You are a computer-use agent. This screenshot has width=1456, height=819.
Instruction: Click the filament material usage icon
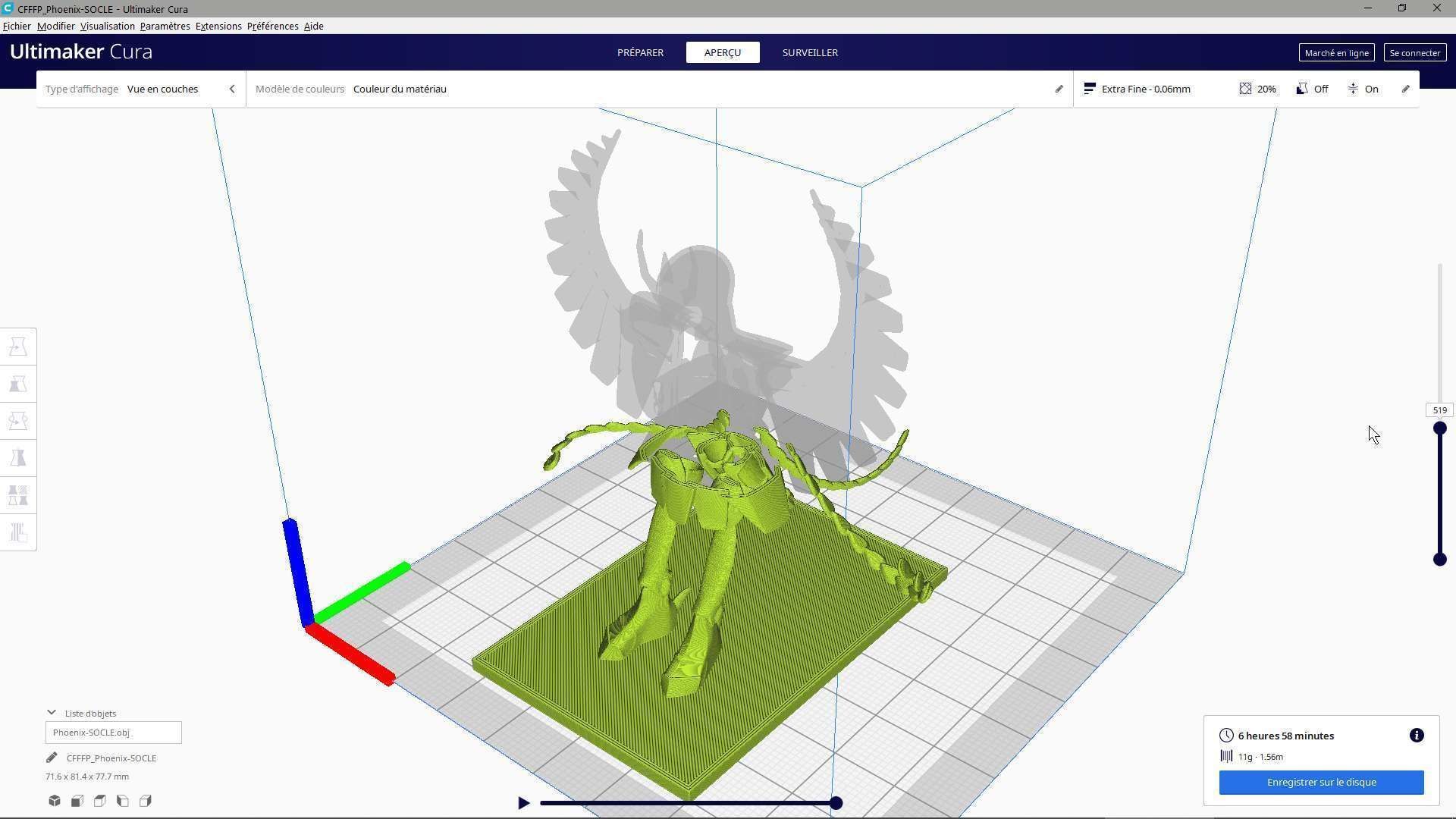(x=1226, y=756)
